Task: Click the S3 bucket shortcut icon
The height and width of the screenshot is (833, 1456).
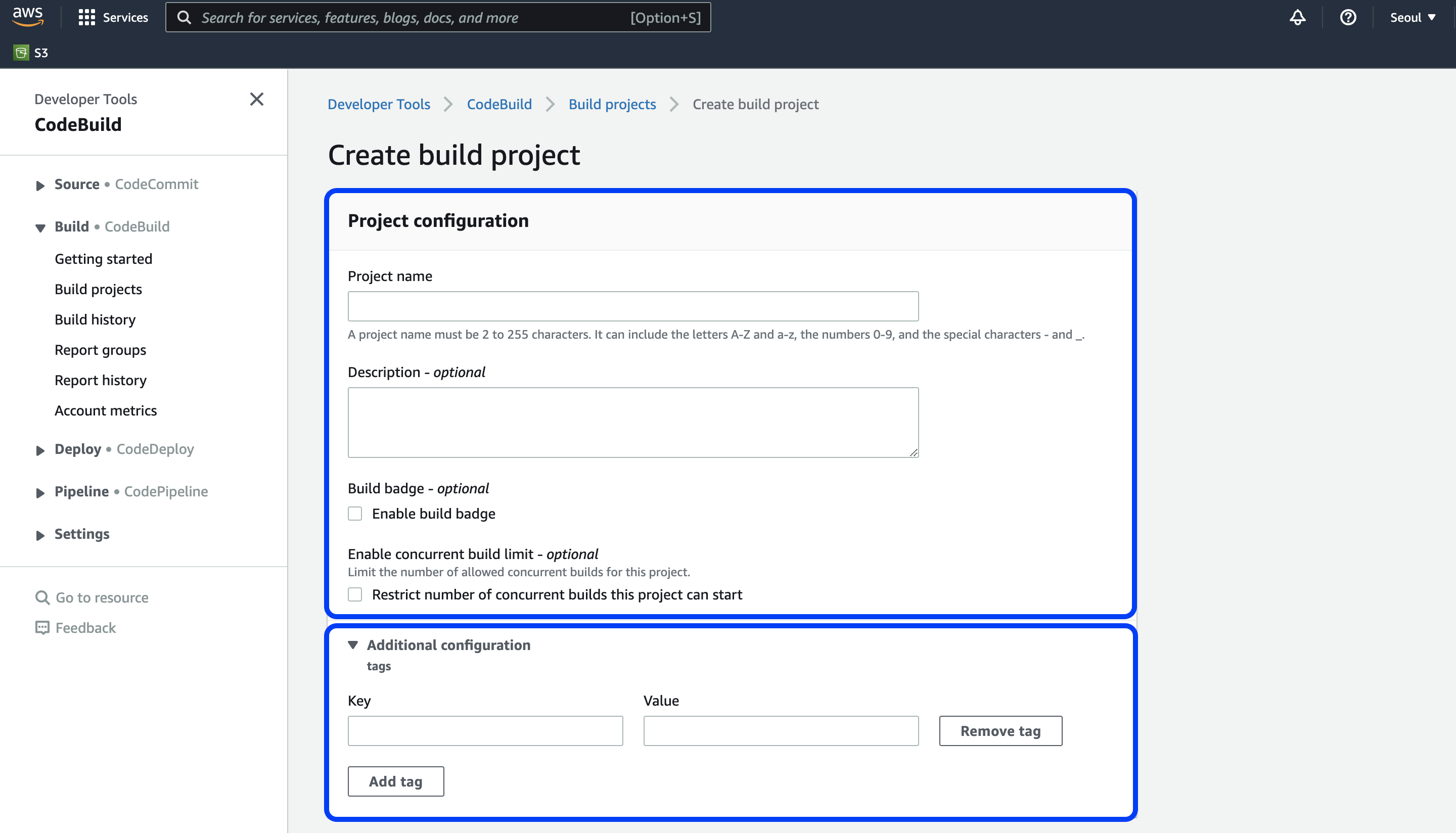Action: click(x=21, y=53)
